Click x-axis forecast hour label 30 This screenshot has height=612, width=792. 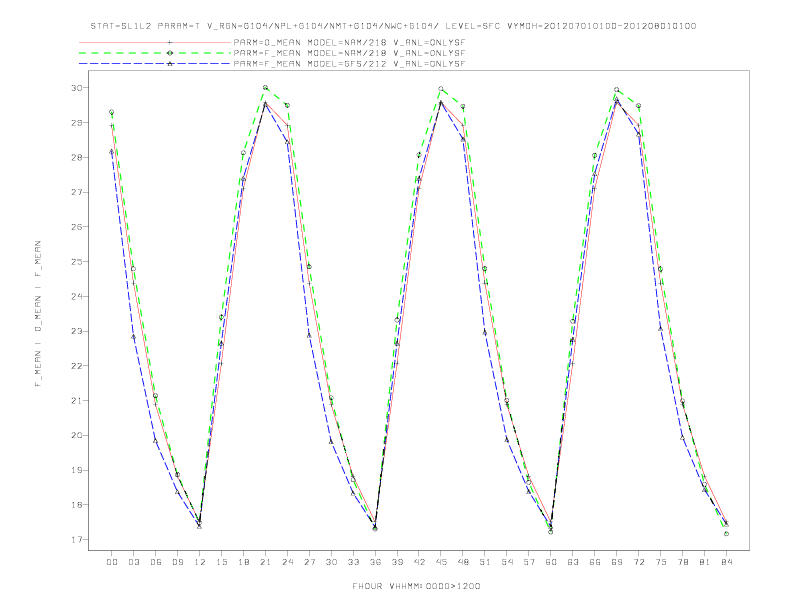point(331,562)
